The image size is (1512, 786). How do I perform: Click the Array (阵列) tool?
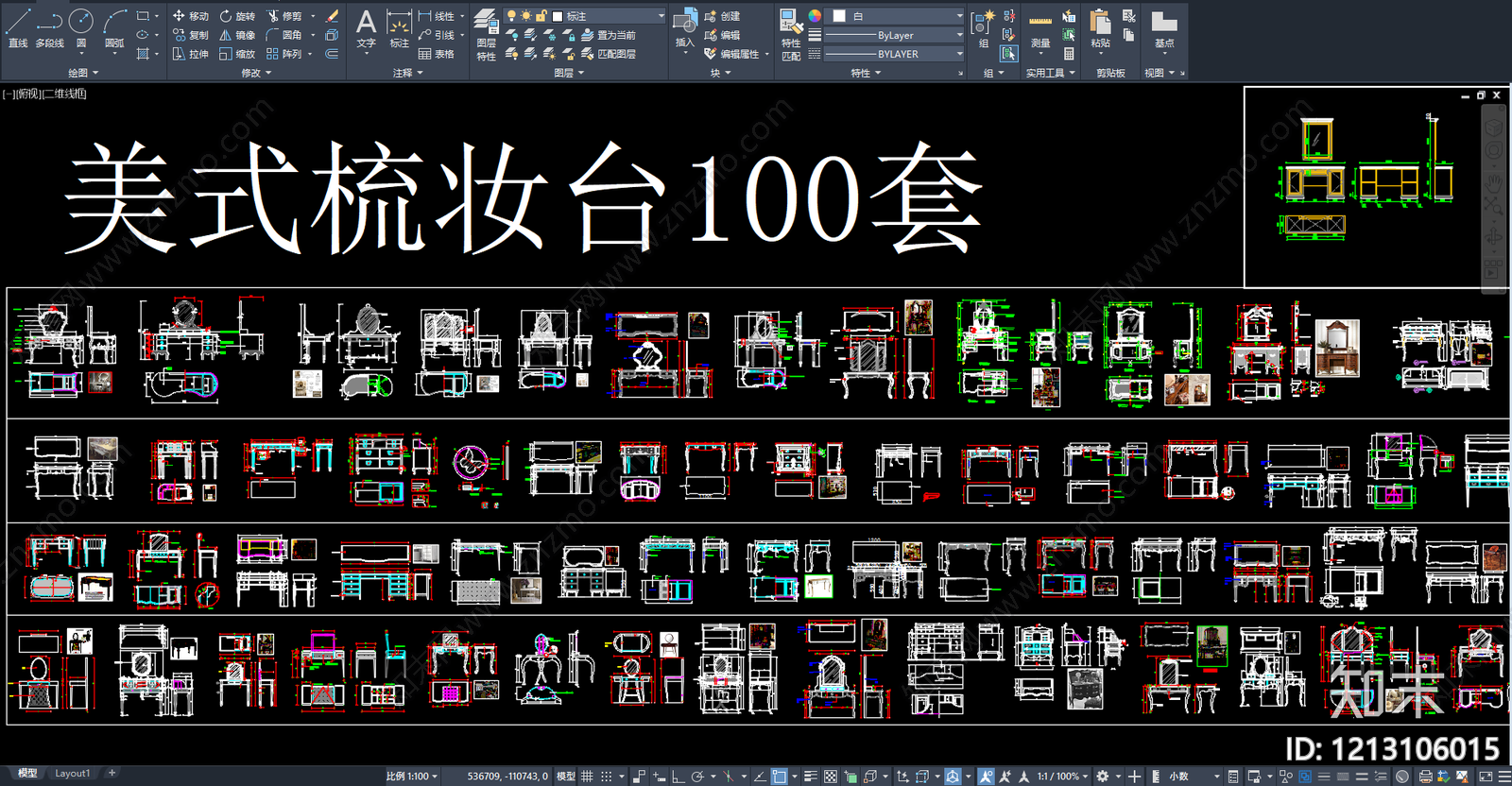[284, 54]
